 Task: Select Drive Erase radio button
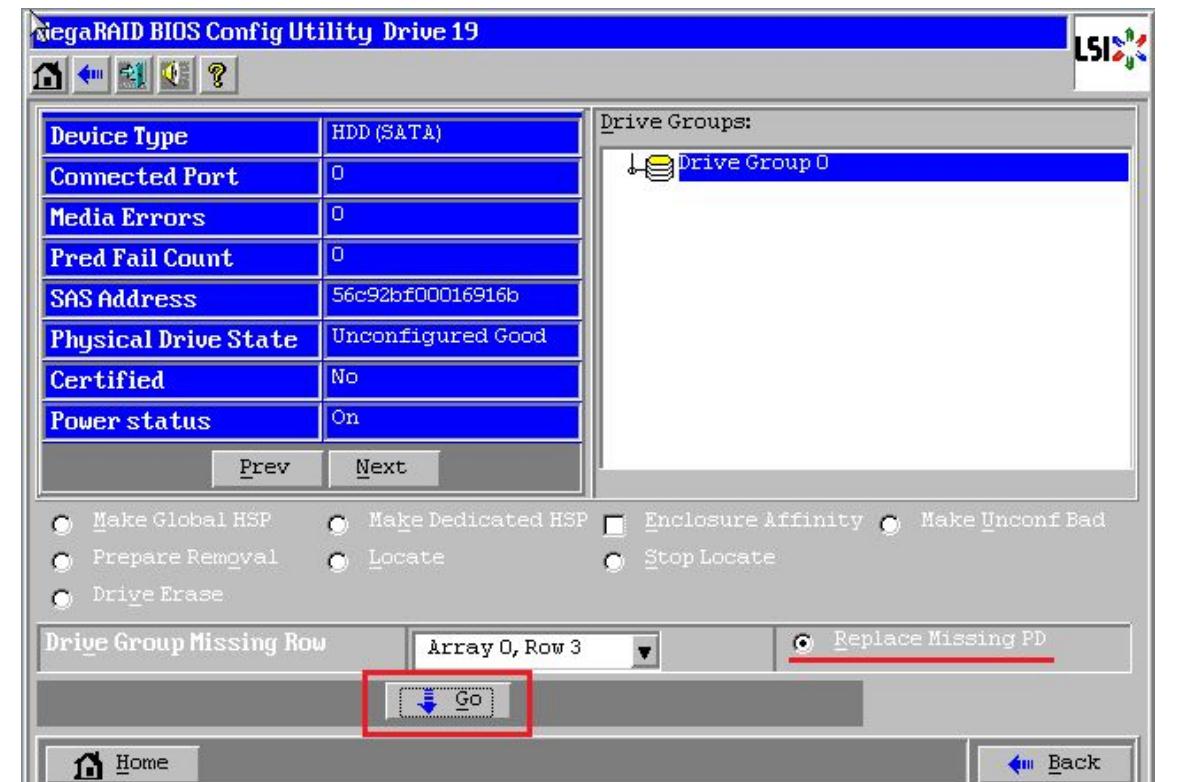[62, 599]
